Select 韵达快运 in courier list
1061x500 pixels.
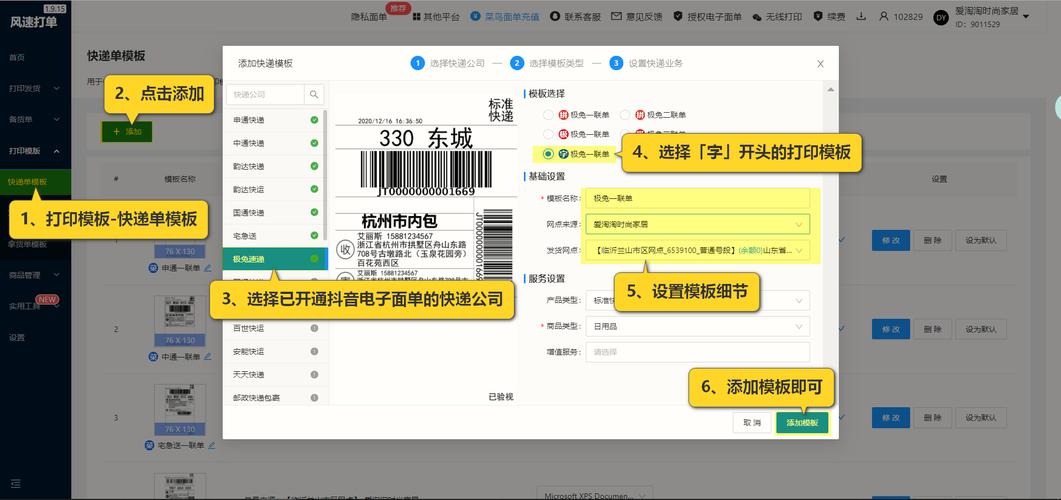point(275,189)
